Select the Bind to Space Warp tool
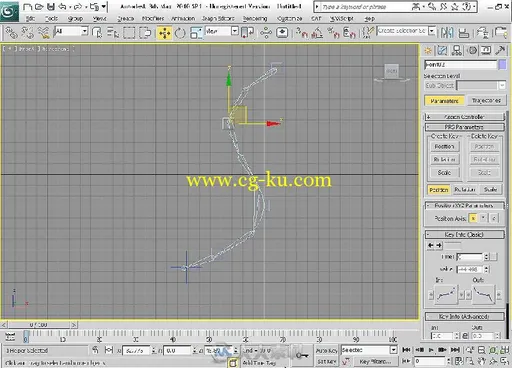Screen dimensions: 512x368 point(43,33)
